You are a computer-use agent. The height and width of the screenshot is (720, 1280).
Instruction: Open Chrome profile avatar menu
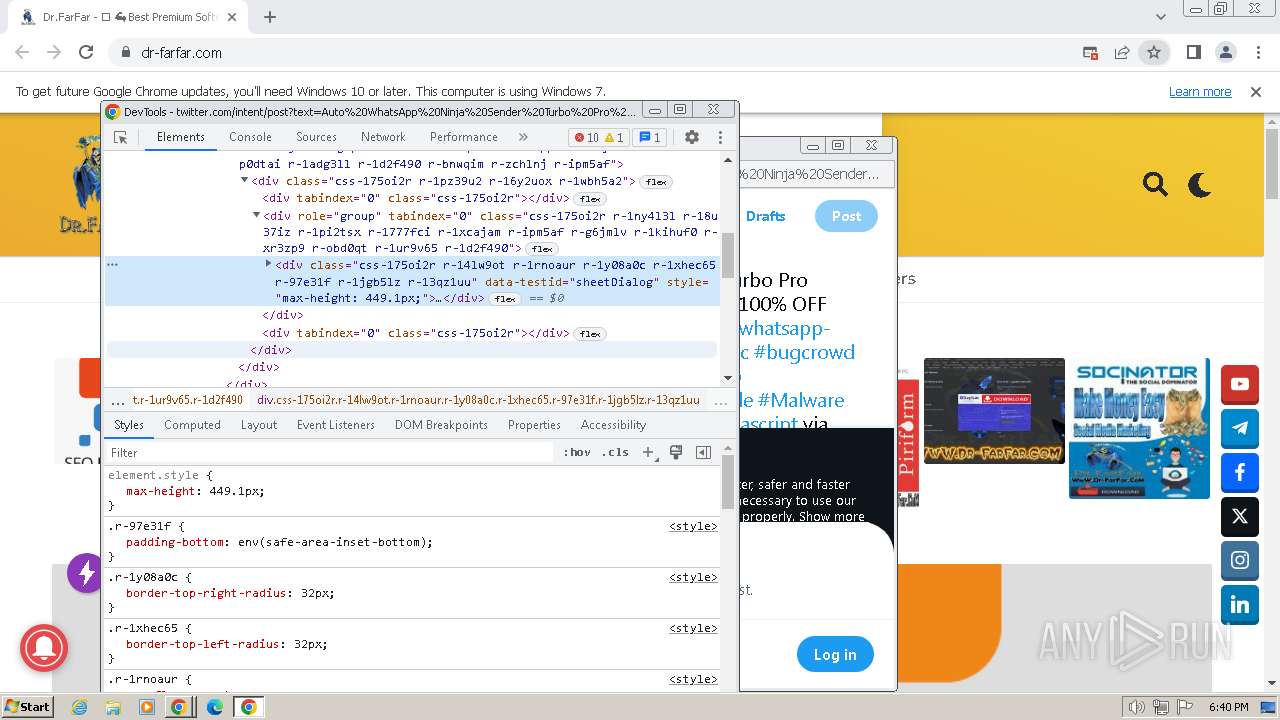1225,52
